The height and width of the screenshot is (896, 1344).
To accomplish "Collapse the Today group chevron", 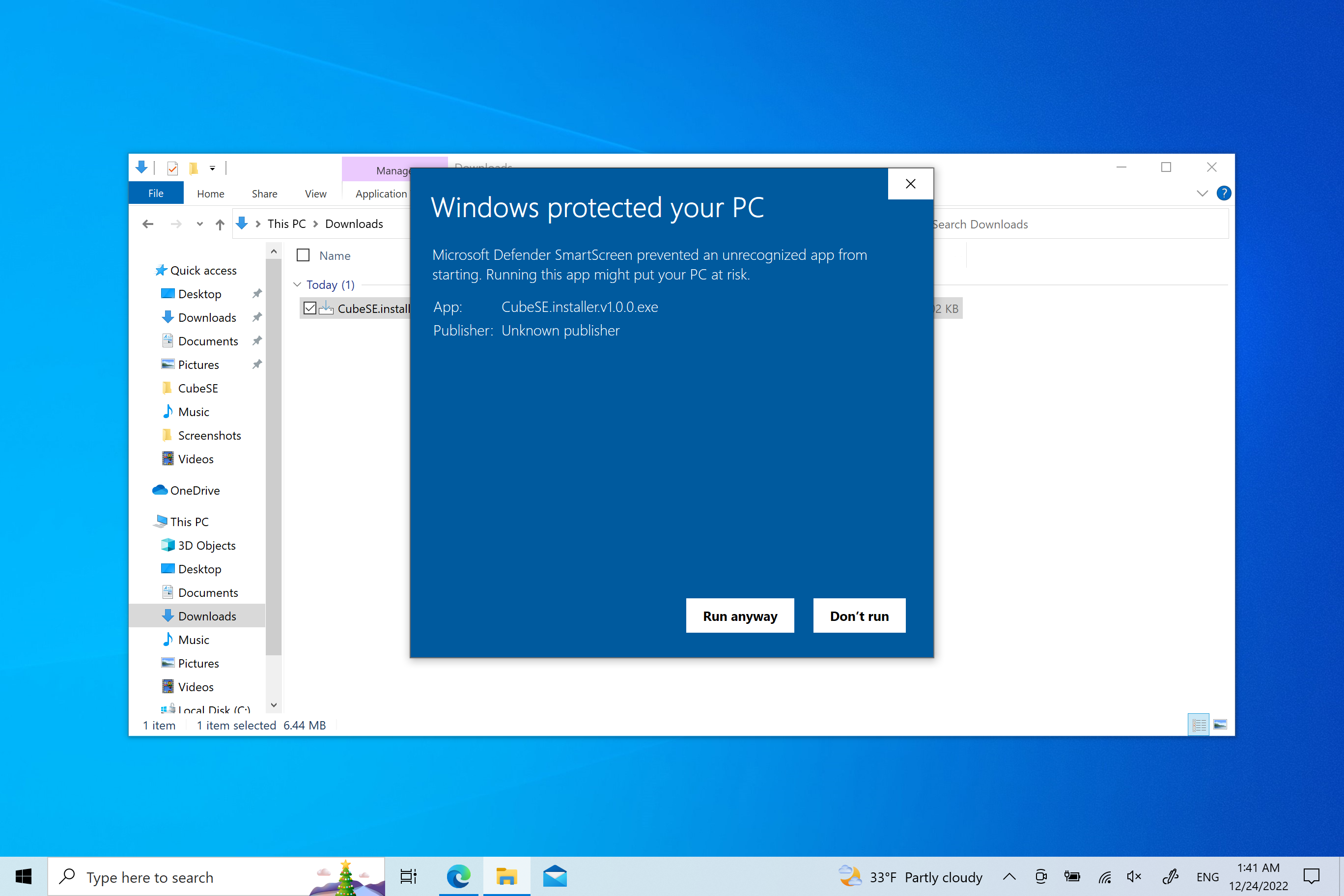I will (297, 284).
